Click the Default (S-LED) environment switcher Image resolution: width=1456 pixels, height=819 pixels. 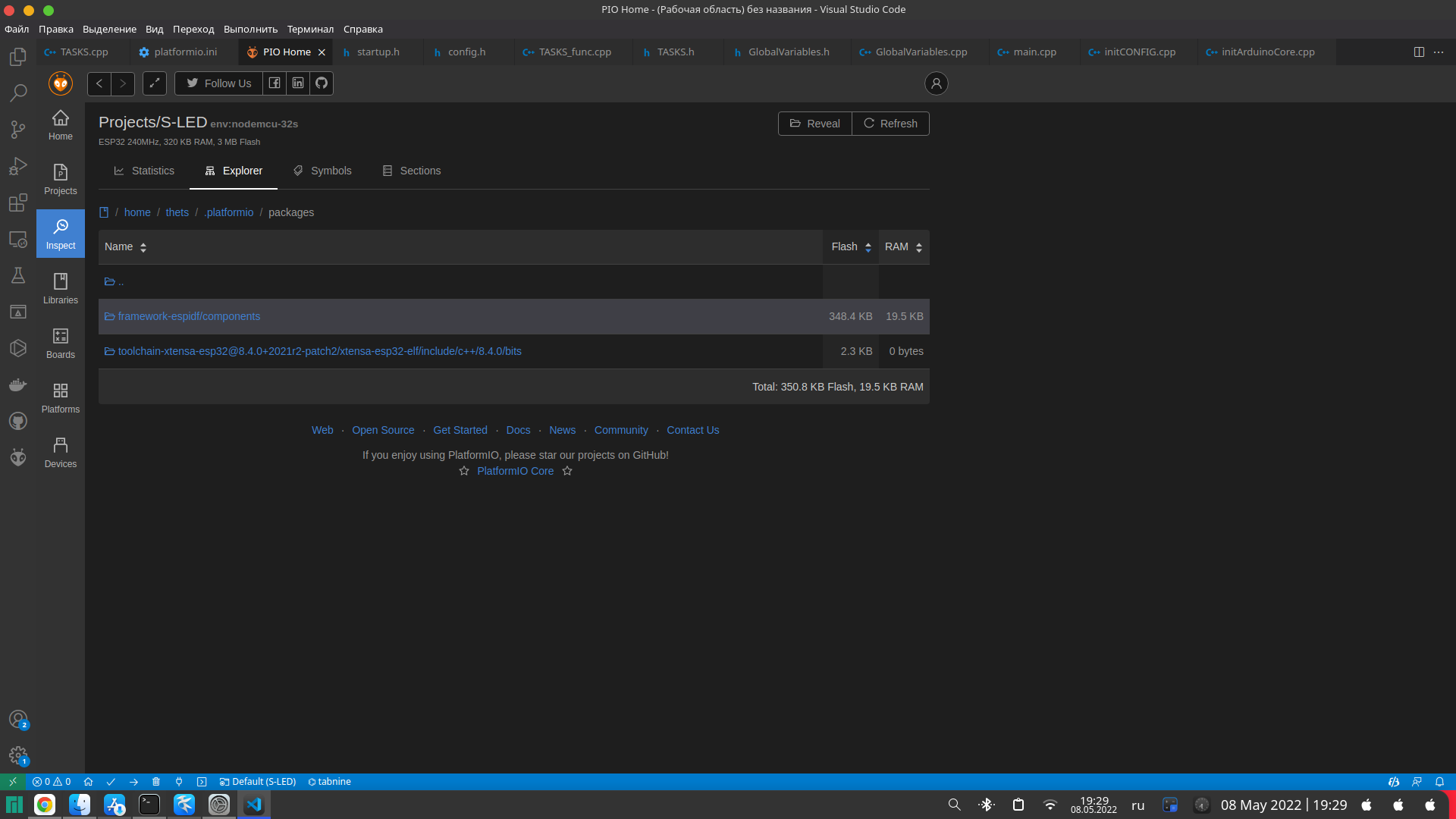(x=258, y=782)
